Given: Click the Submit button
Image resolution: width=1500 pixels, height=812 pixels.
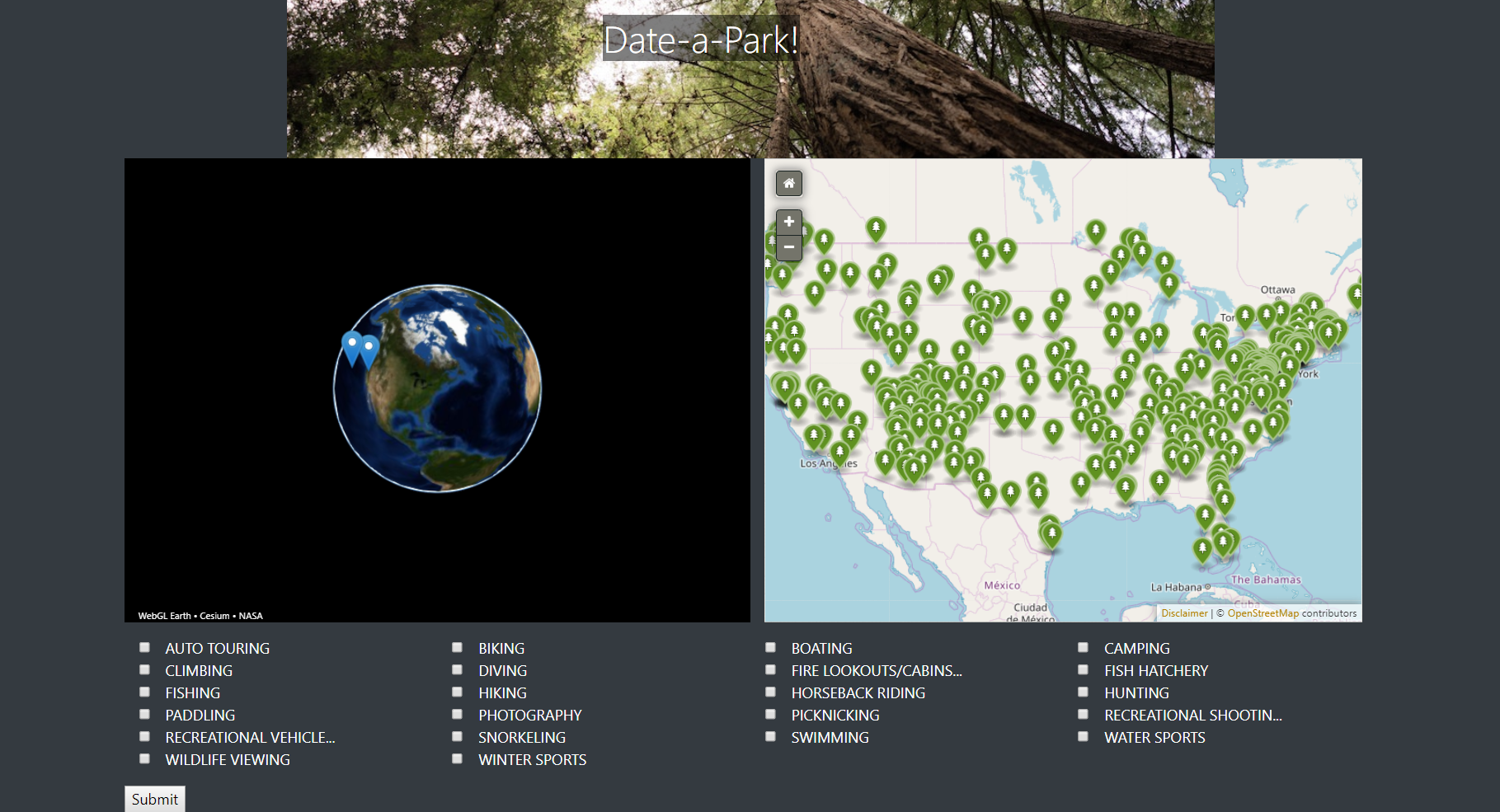Looking at the screenshot, I should pos(155,799).
